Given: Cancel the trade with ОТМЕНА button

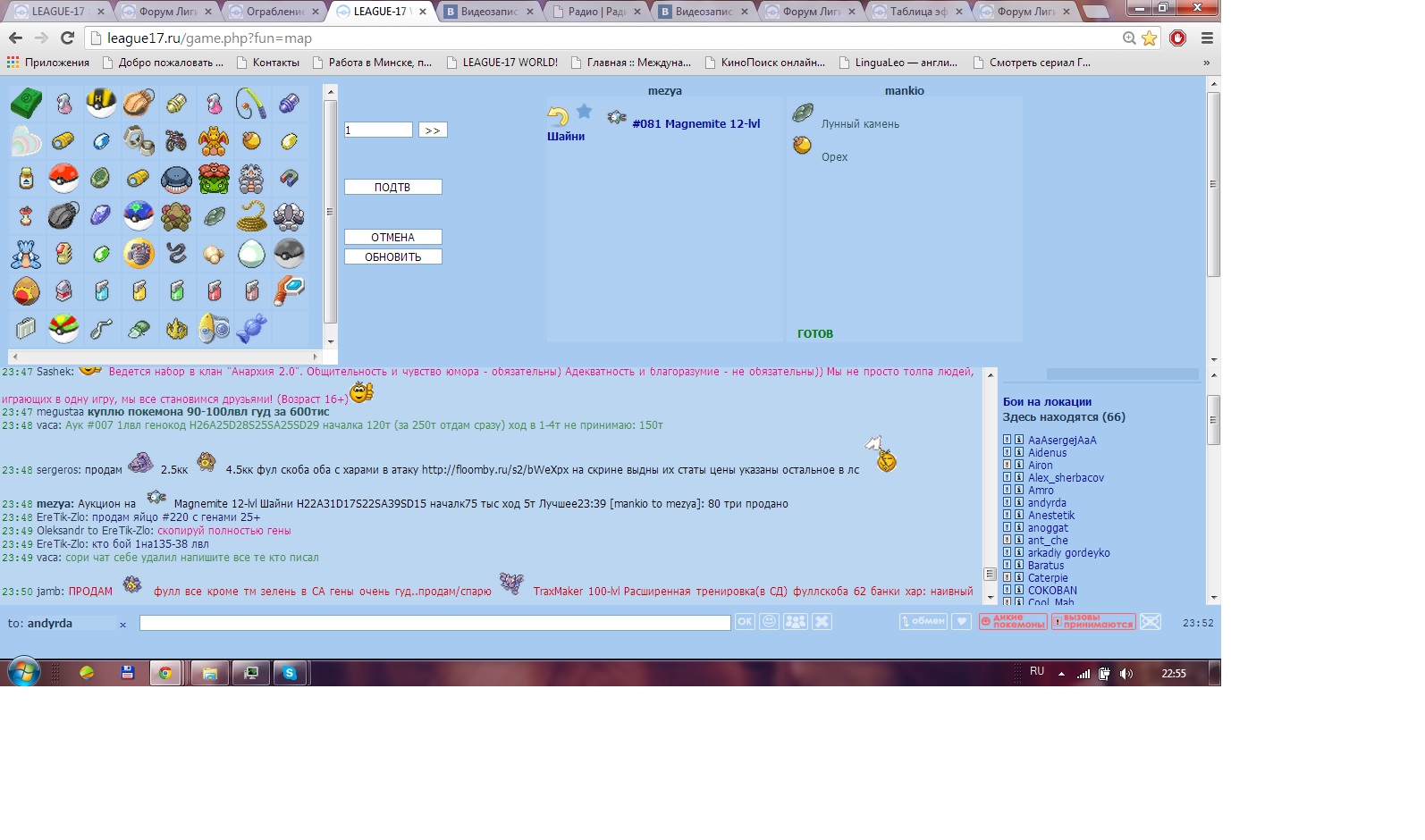Looking at the screenshot, I should (393, 238).
